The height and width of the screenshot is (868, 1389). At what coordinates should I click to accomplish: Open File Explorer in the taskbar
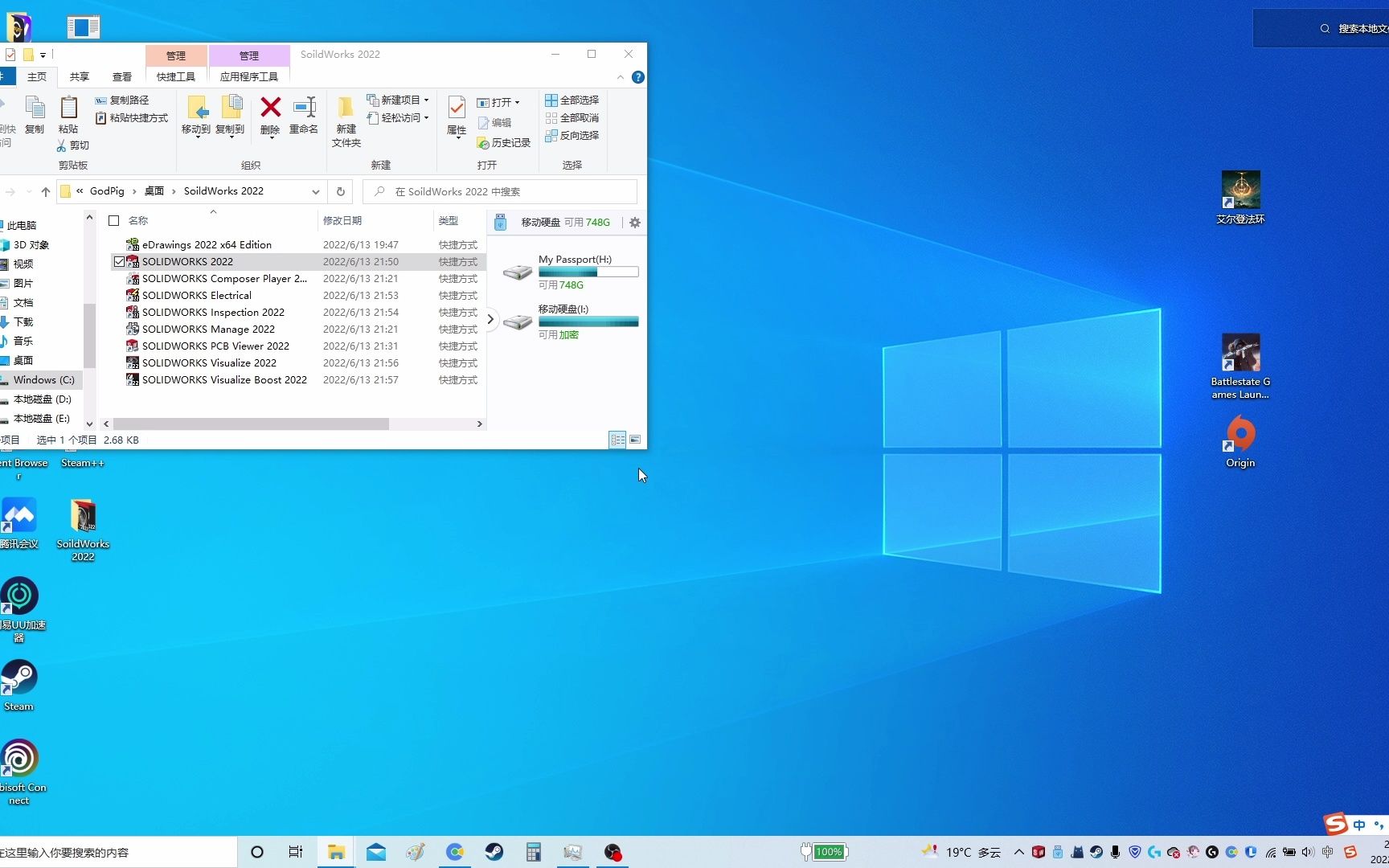pos(336,852)
